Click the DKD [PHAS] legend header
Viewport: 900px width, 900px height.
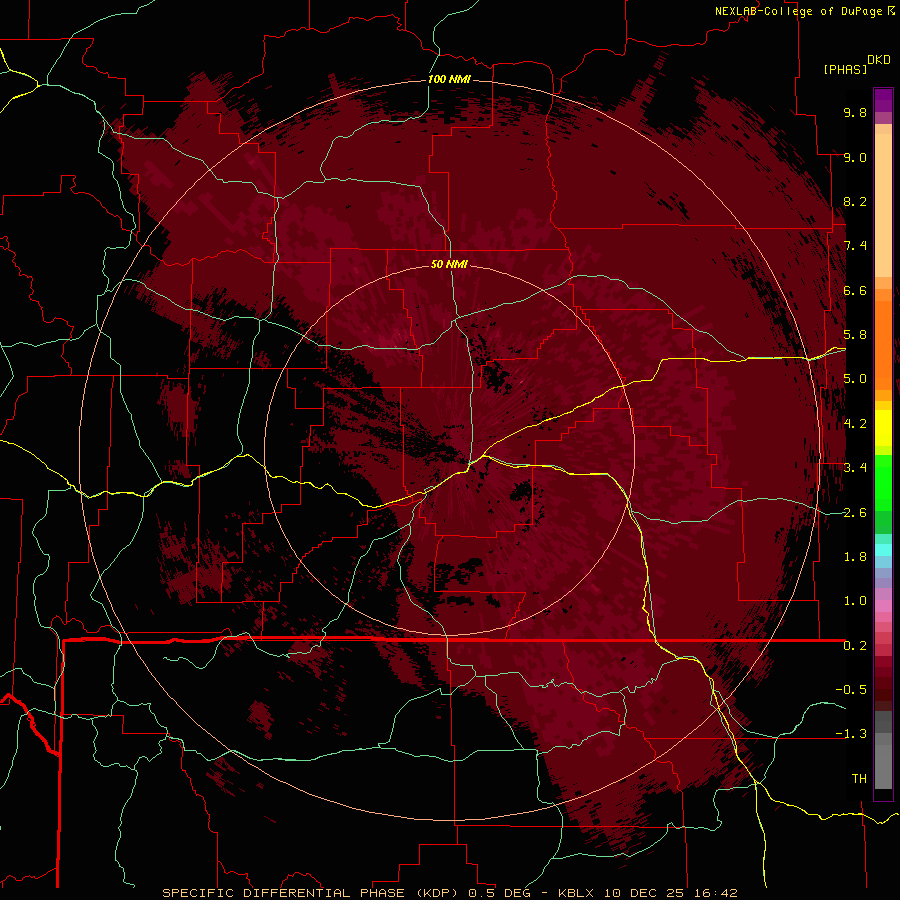[x=857, y=64]
